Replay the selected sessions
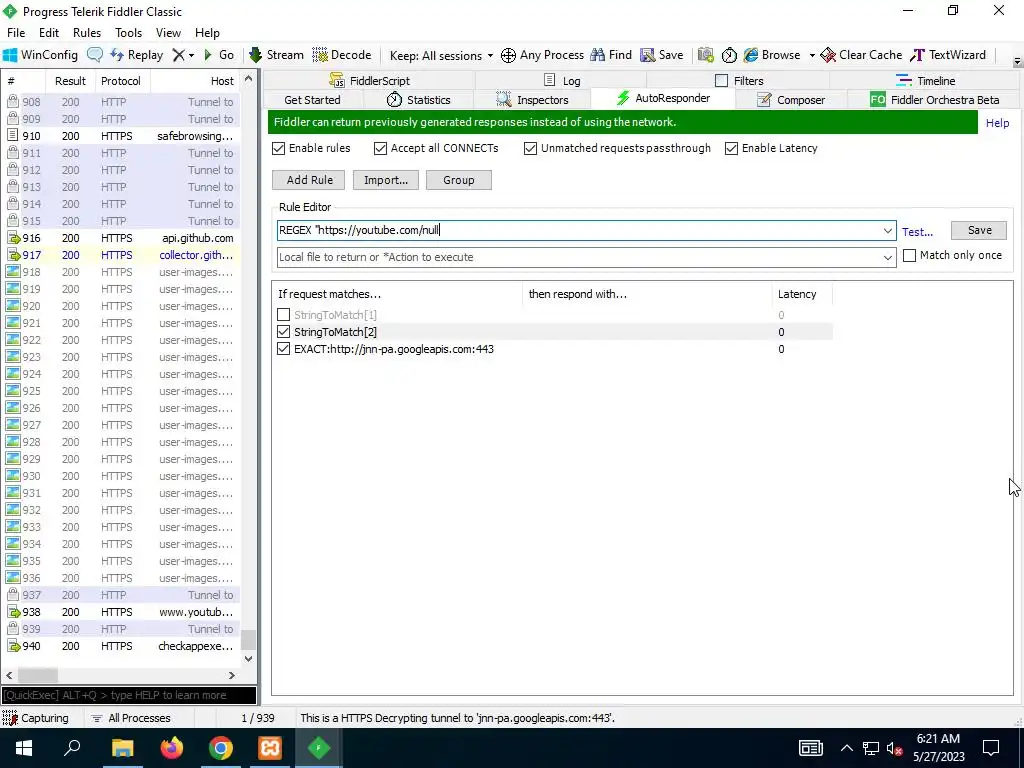 (137, 55)
